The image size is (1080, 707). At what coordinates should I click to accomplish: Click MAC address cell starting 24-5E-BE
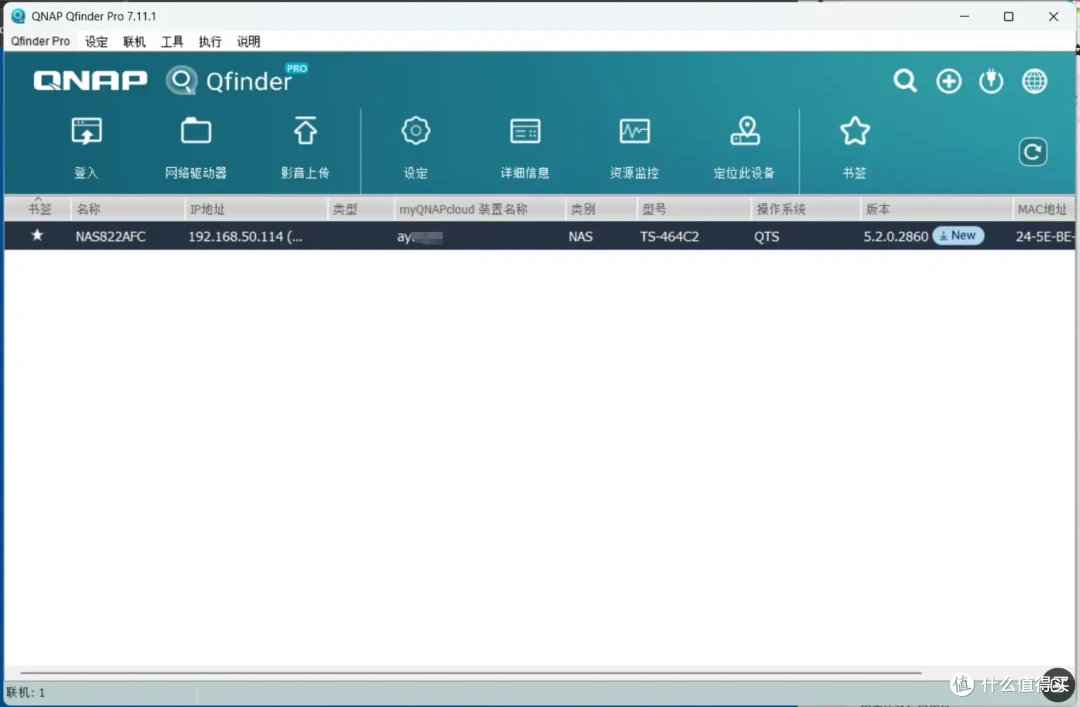tap(1044, 236)
